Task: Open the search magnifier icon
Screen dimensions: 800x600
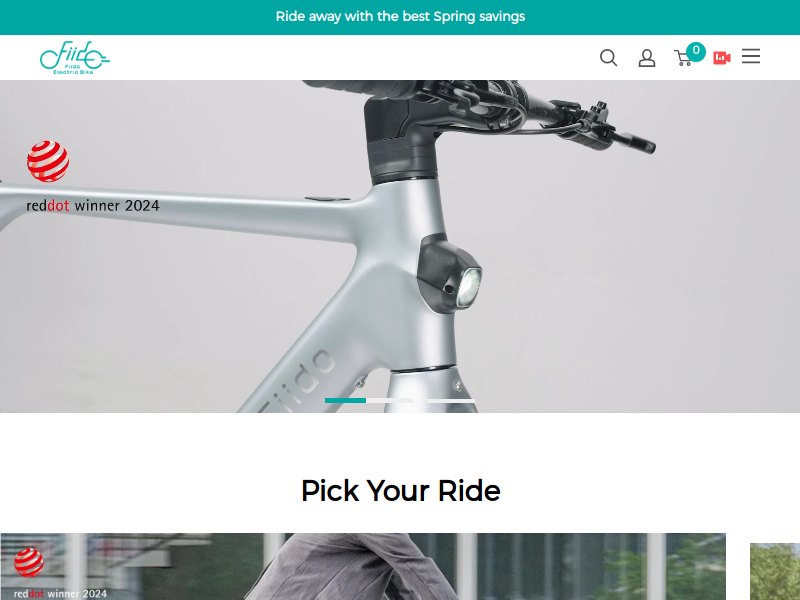Action: (608, 58)
